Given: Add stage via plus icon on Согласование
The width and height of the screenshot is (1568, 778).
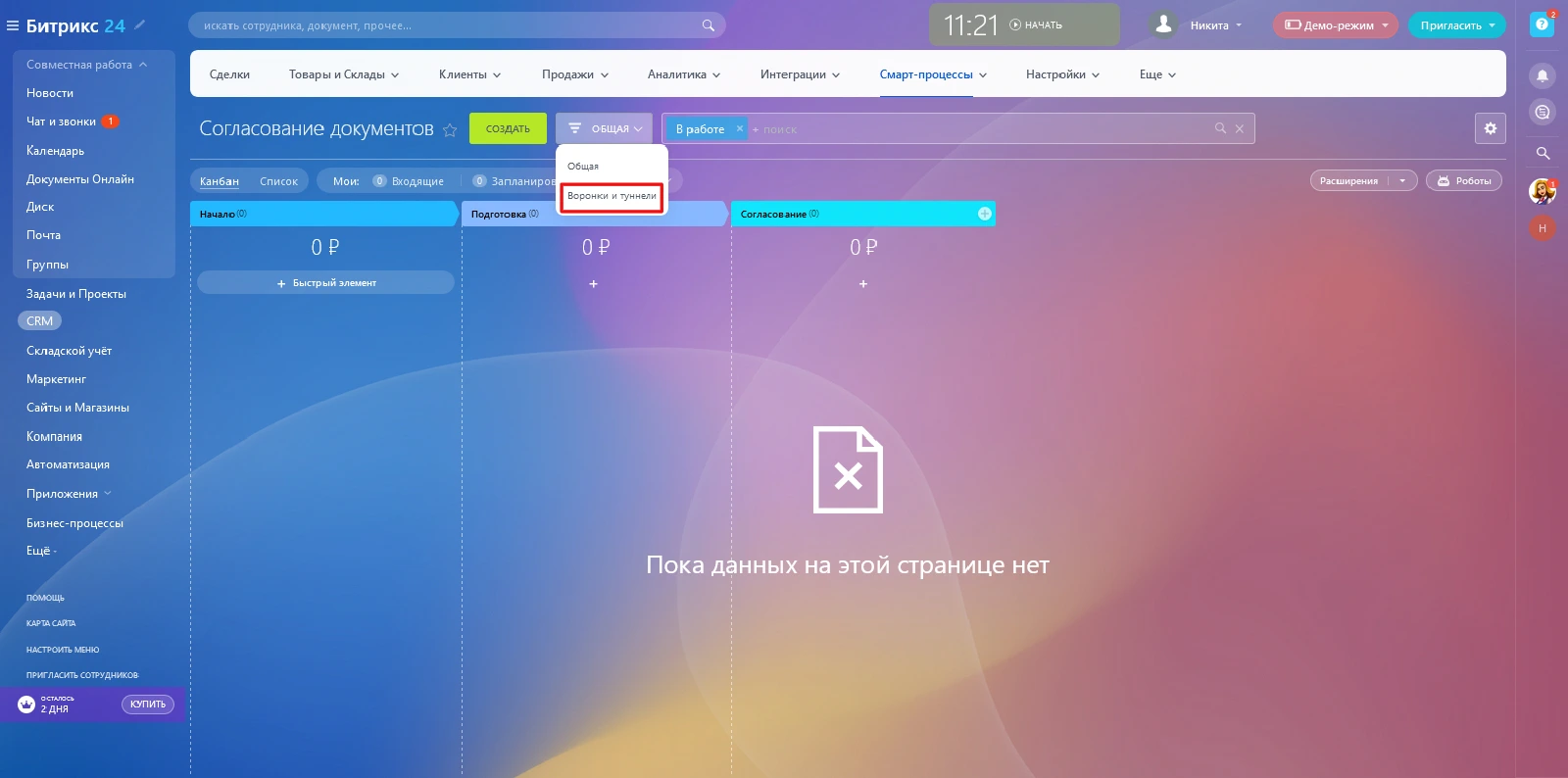Looking at the screenshot, I should click(x=985, y=214).
